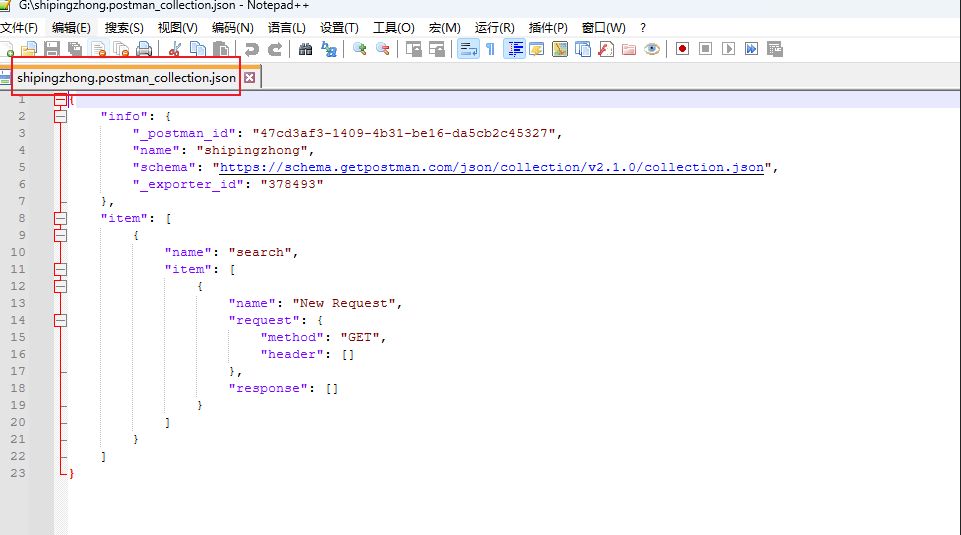Screen dimensions: 961x535
Task: Collapse the "info" block fold marker
Action: [61, 116]
